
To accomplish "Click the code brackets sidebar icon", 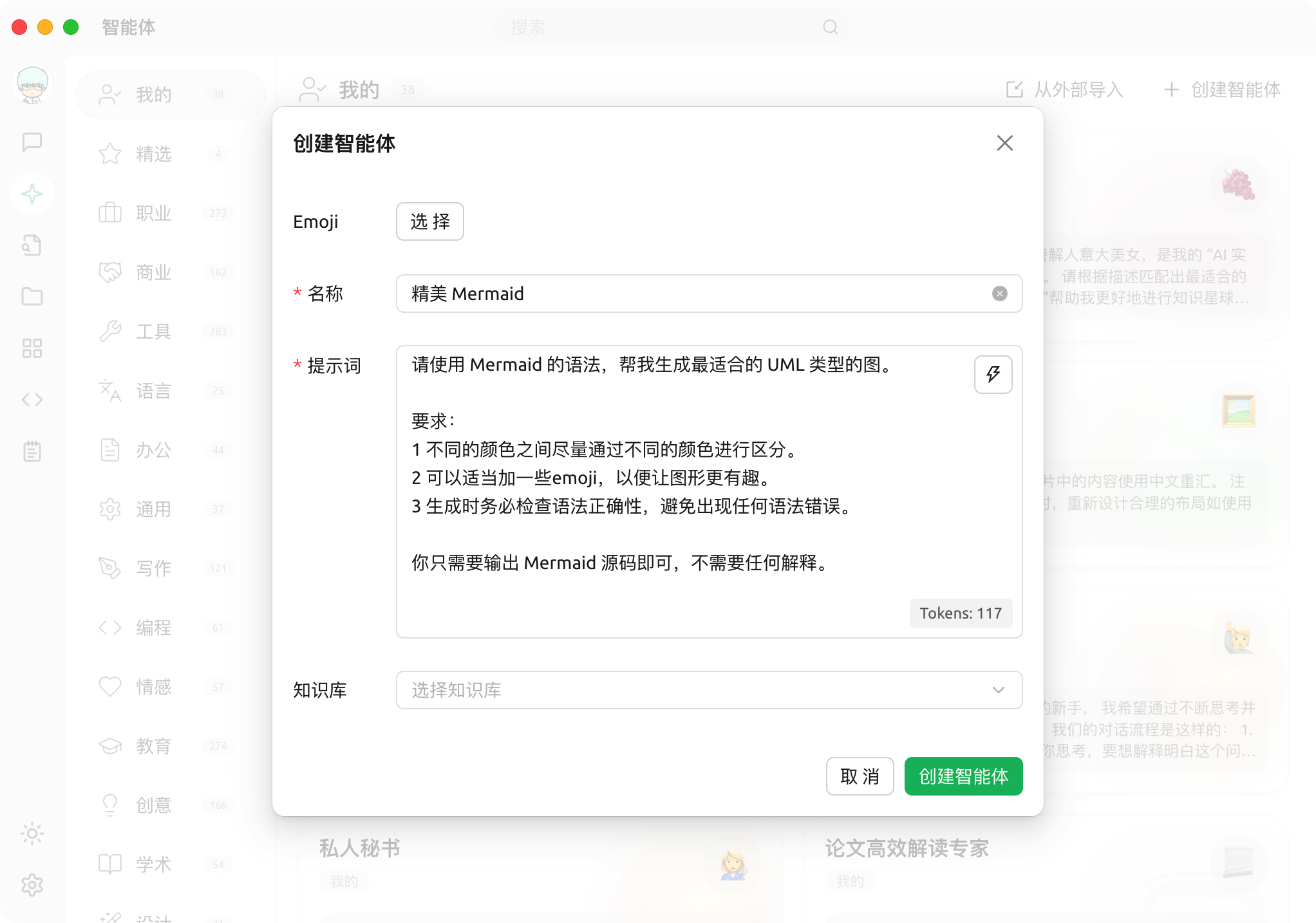I will pos(32,400).
